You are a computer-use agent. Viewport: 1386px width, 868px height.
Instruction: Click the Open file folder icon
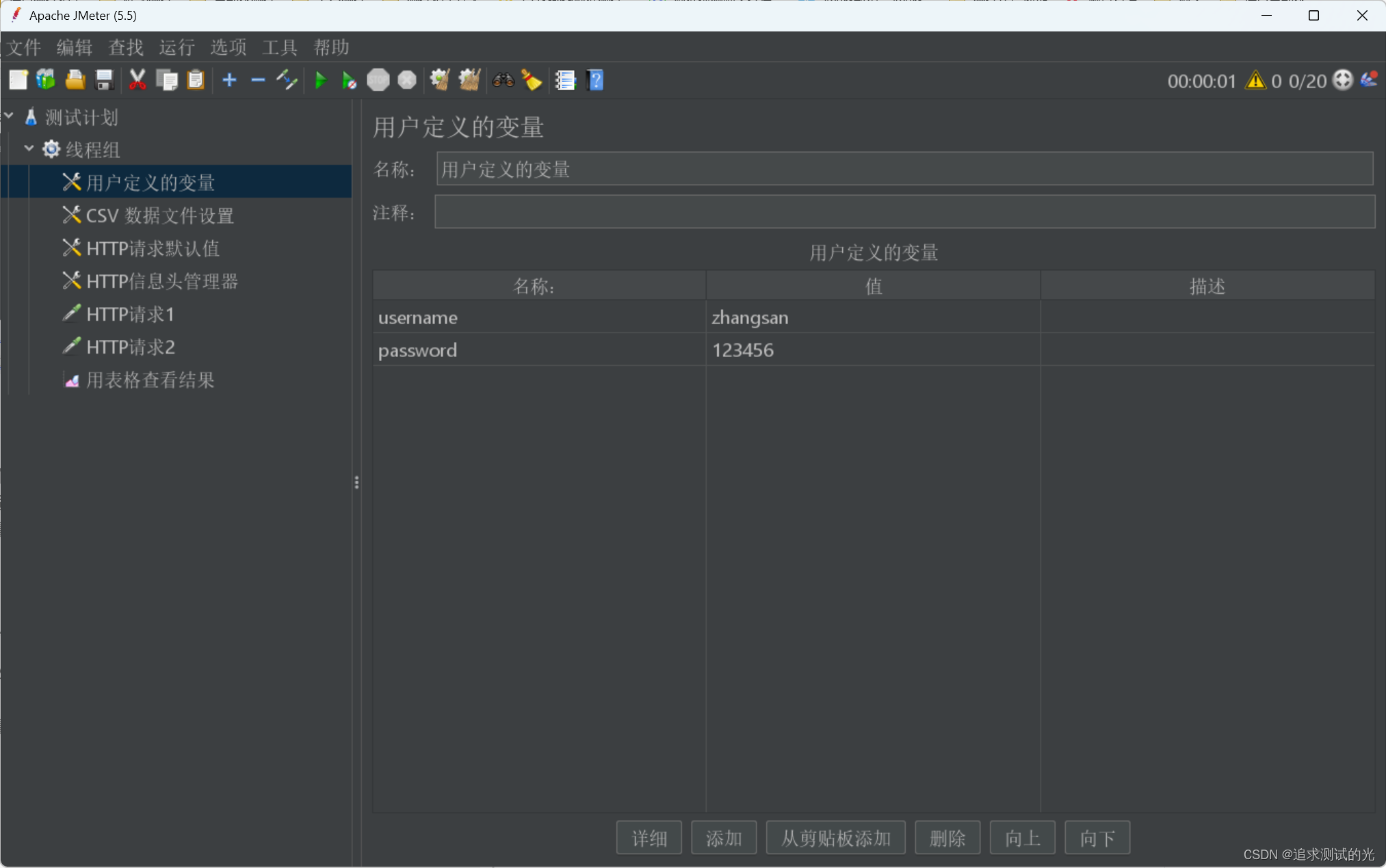click(75, 80)
